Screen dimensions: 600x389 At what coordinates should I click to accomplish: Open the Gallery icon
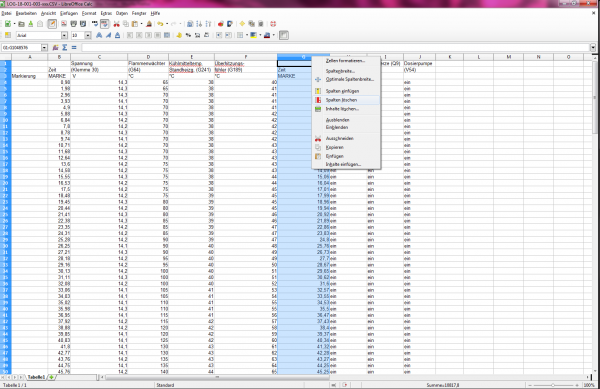tap(251, 24)
